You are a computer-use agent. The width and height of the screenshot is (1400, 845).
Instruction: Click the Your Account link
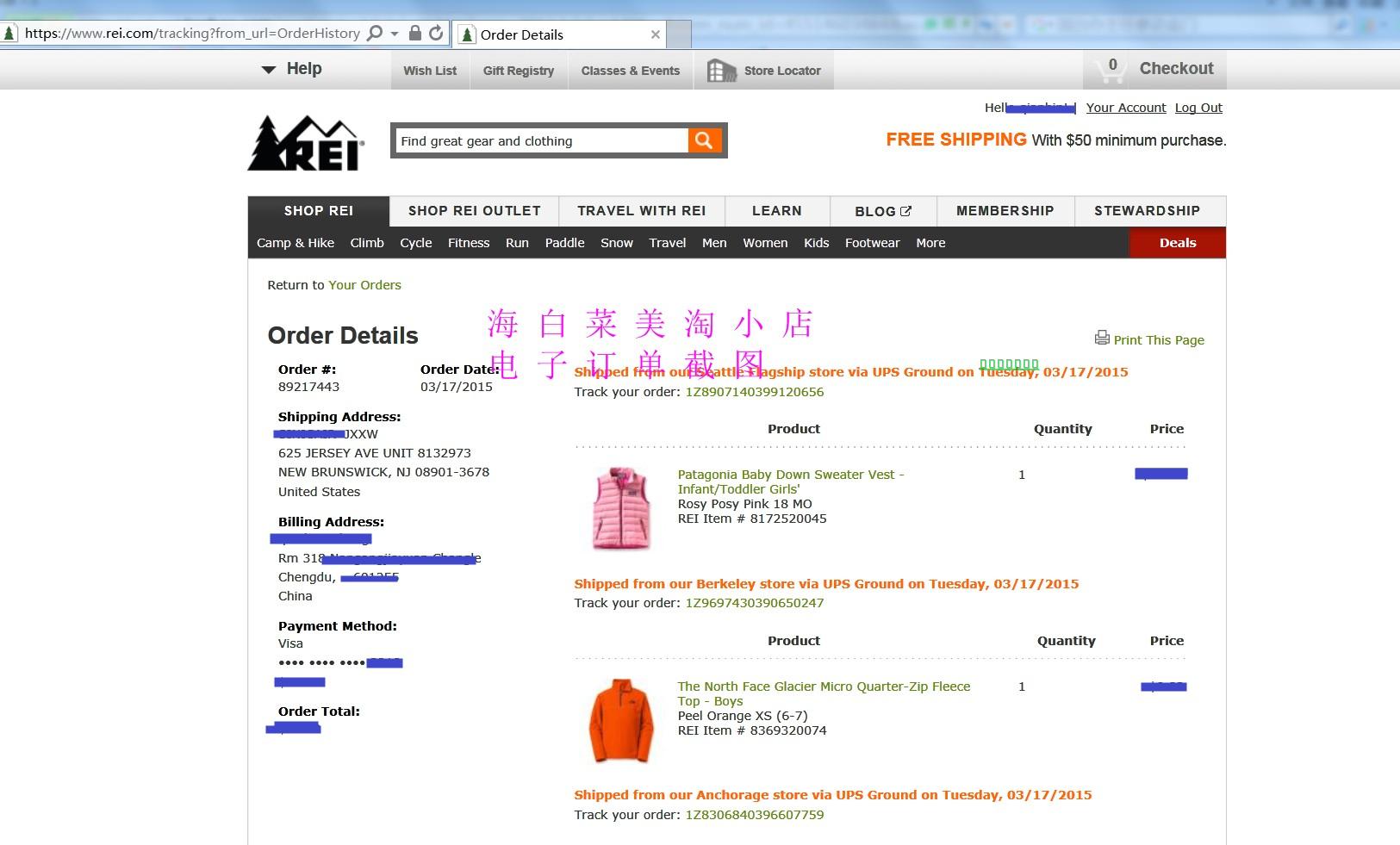pos(1126,108)
